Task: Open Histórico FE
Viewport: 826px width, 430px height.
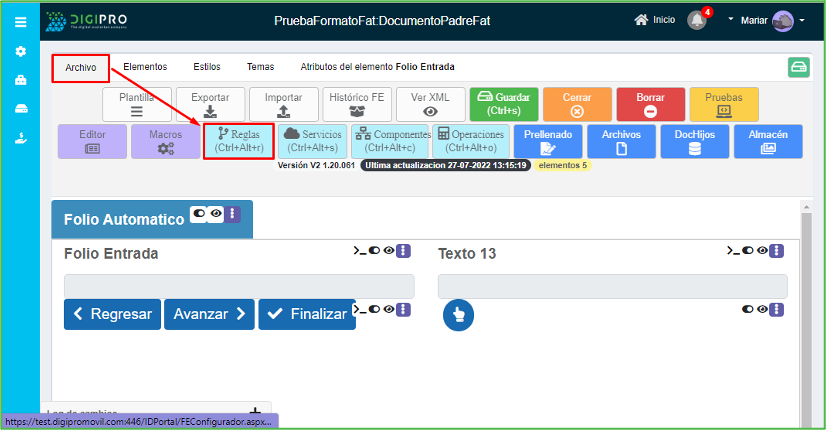Action: pyautogui.click(x=357, y=105)
